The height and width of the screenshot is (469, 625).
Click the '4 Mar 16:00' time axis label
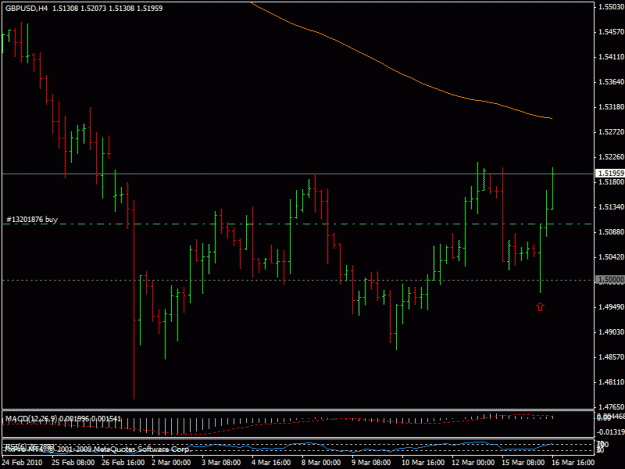[x=271, y=462]
